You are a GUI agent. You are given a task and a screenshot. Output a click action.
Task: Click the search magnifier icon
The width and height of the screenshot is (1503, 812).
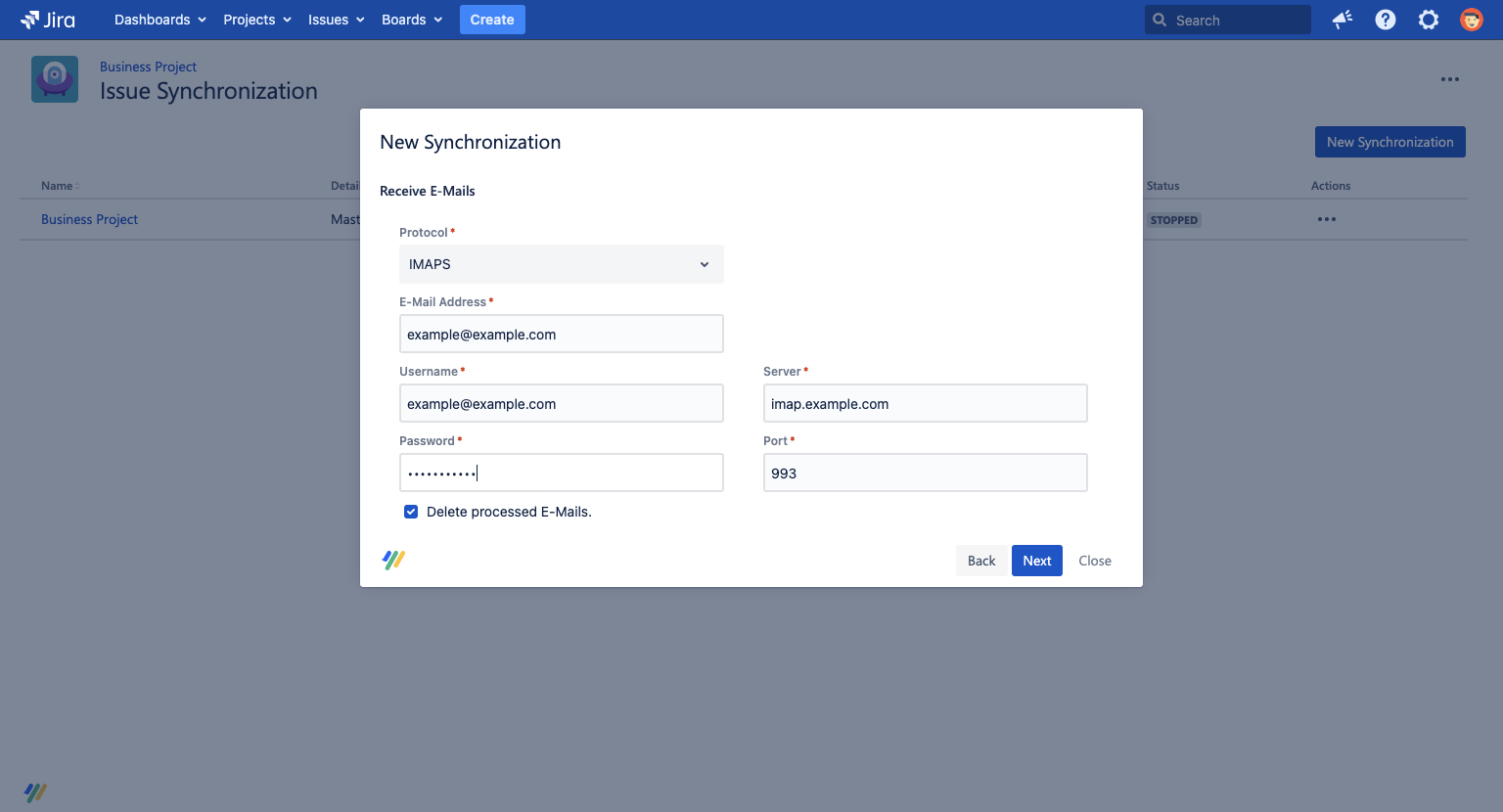[1160, 20]
